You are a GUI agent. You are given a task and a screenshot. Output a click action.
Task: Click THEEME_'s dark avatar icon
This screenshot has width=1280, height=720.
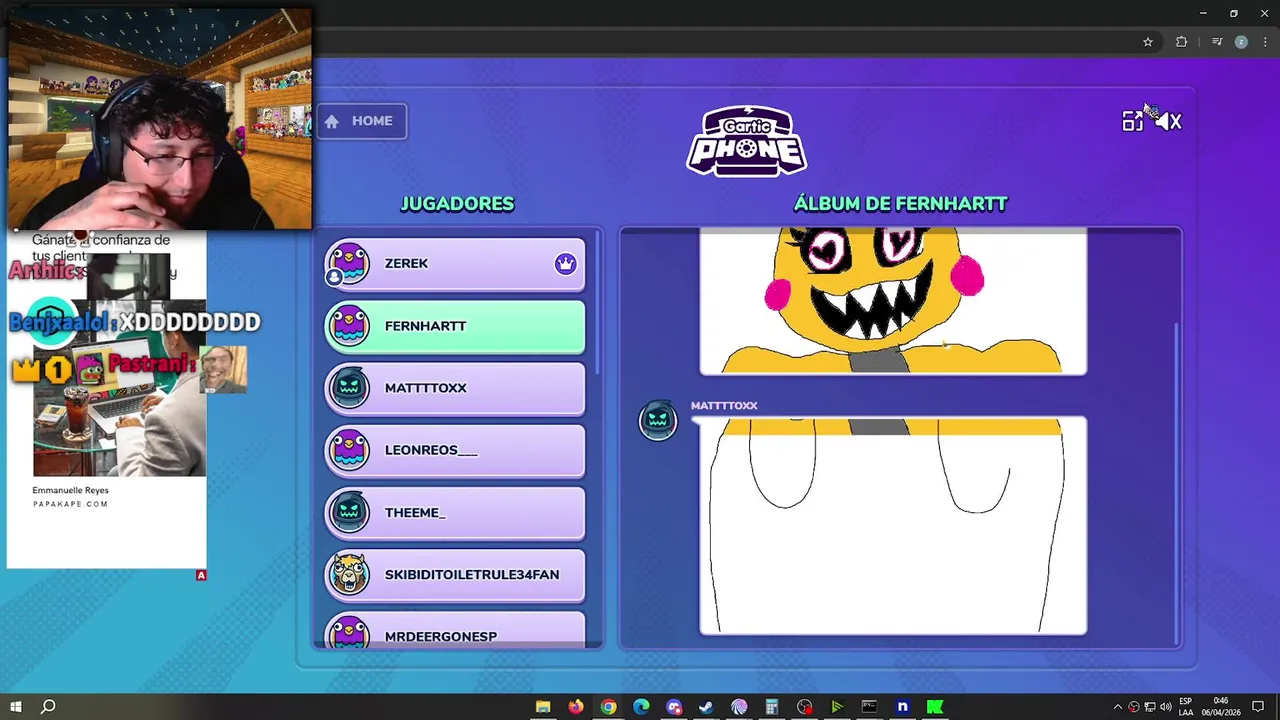tap(349, 512)
